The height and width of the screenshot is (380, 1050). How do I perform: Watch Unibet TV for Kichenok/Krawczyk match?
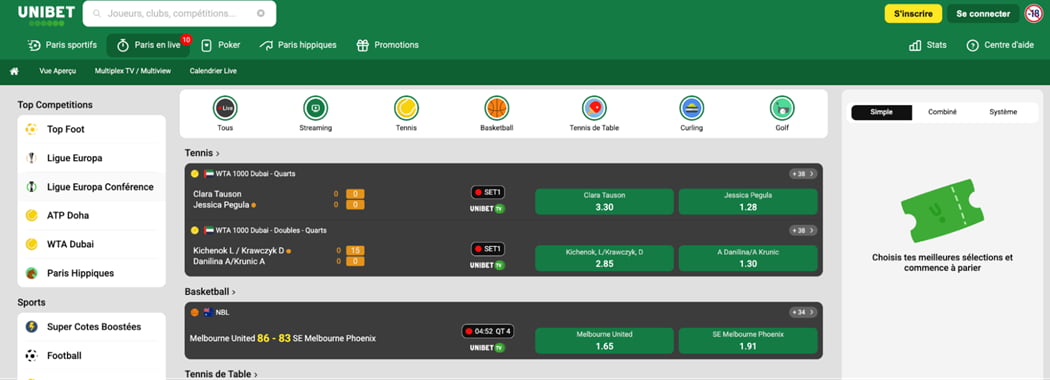(487, 265)
